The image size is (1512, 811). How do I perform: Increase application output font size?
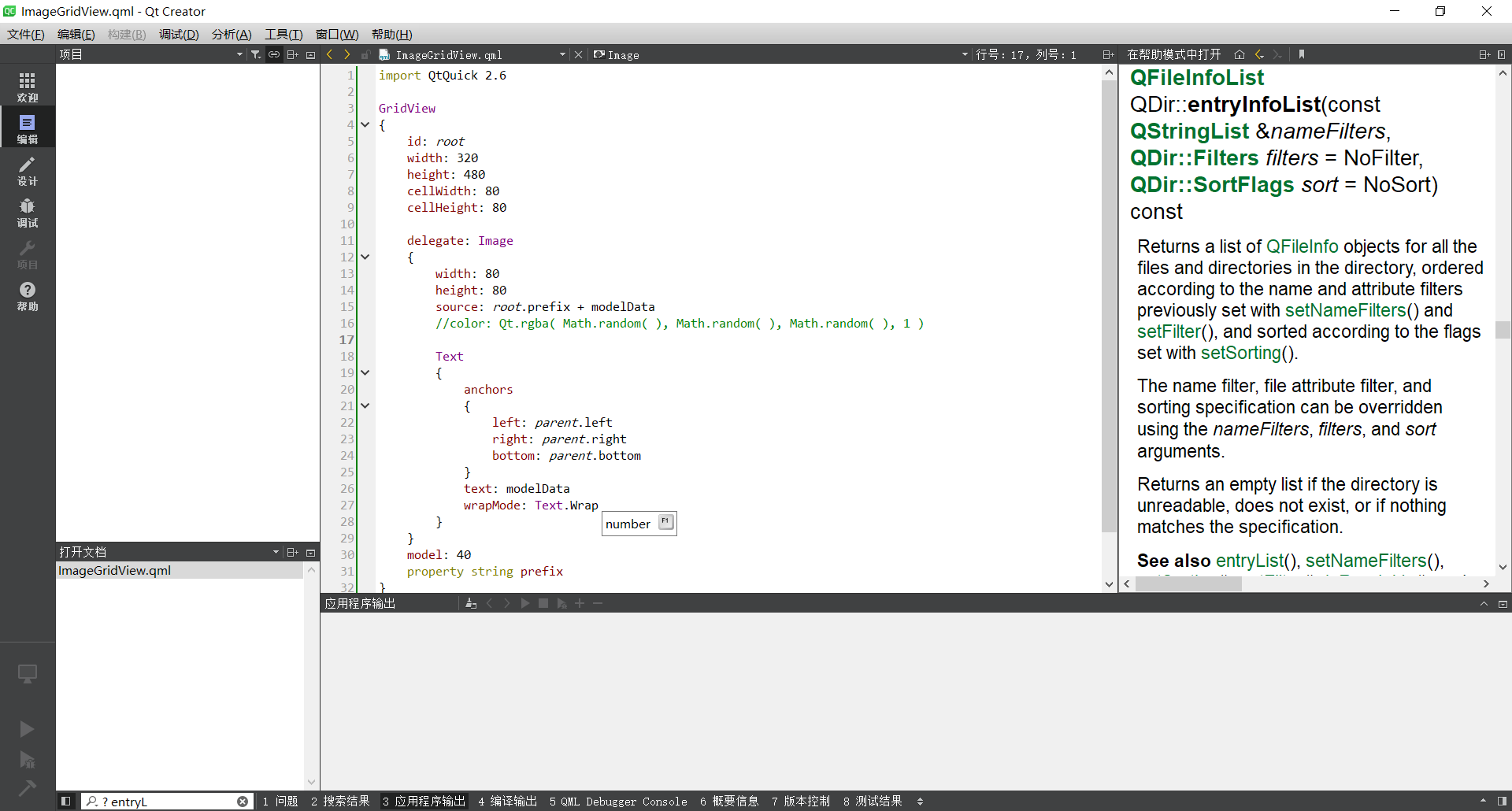580,603
